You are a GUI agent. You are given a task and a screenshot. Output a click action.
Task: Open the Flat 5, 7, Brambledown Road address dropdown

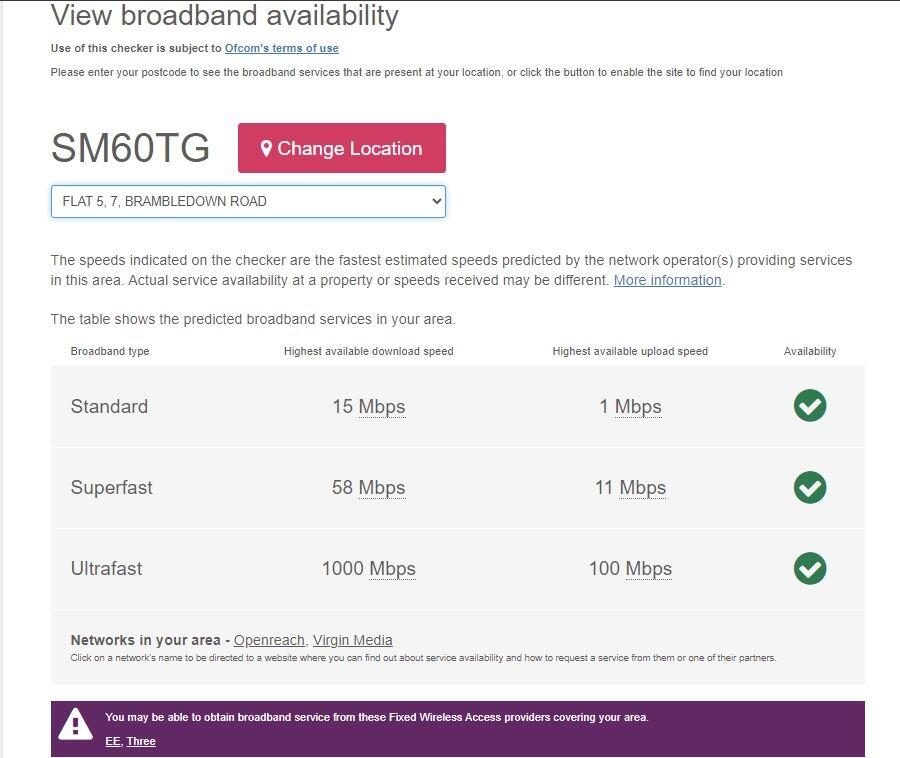[248, 201]
